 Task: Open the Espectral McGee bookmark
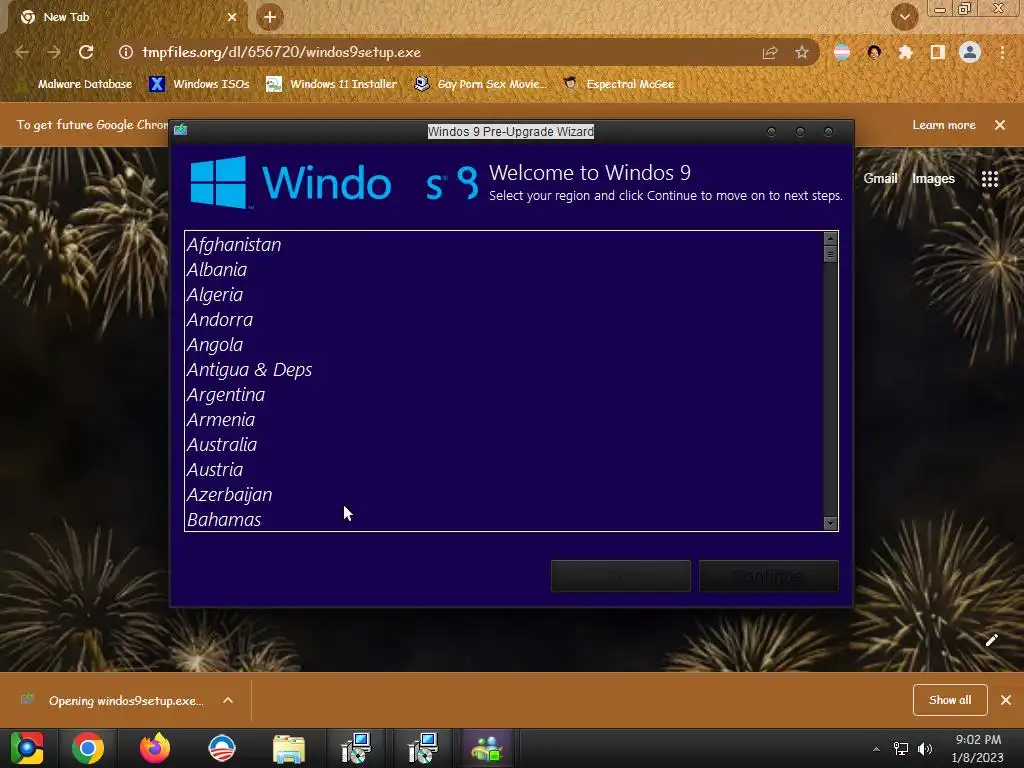[618, 84]
